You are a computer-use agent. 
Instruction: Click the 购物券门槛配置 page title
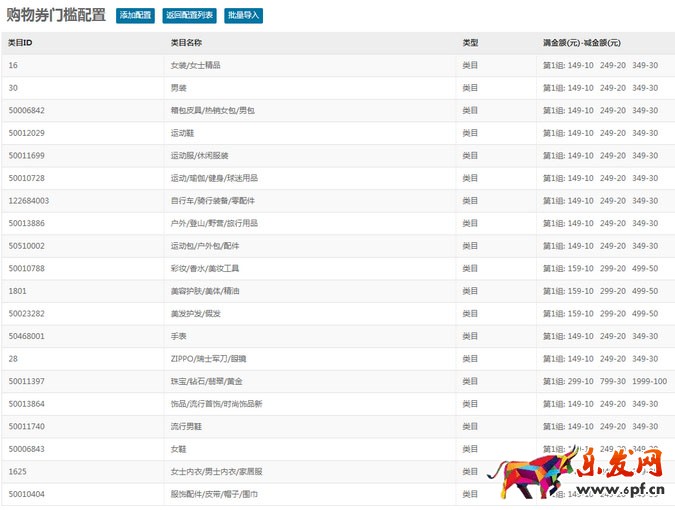(x=56, y=15)
